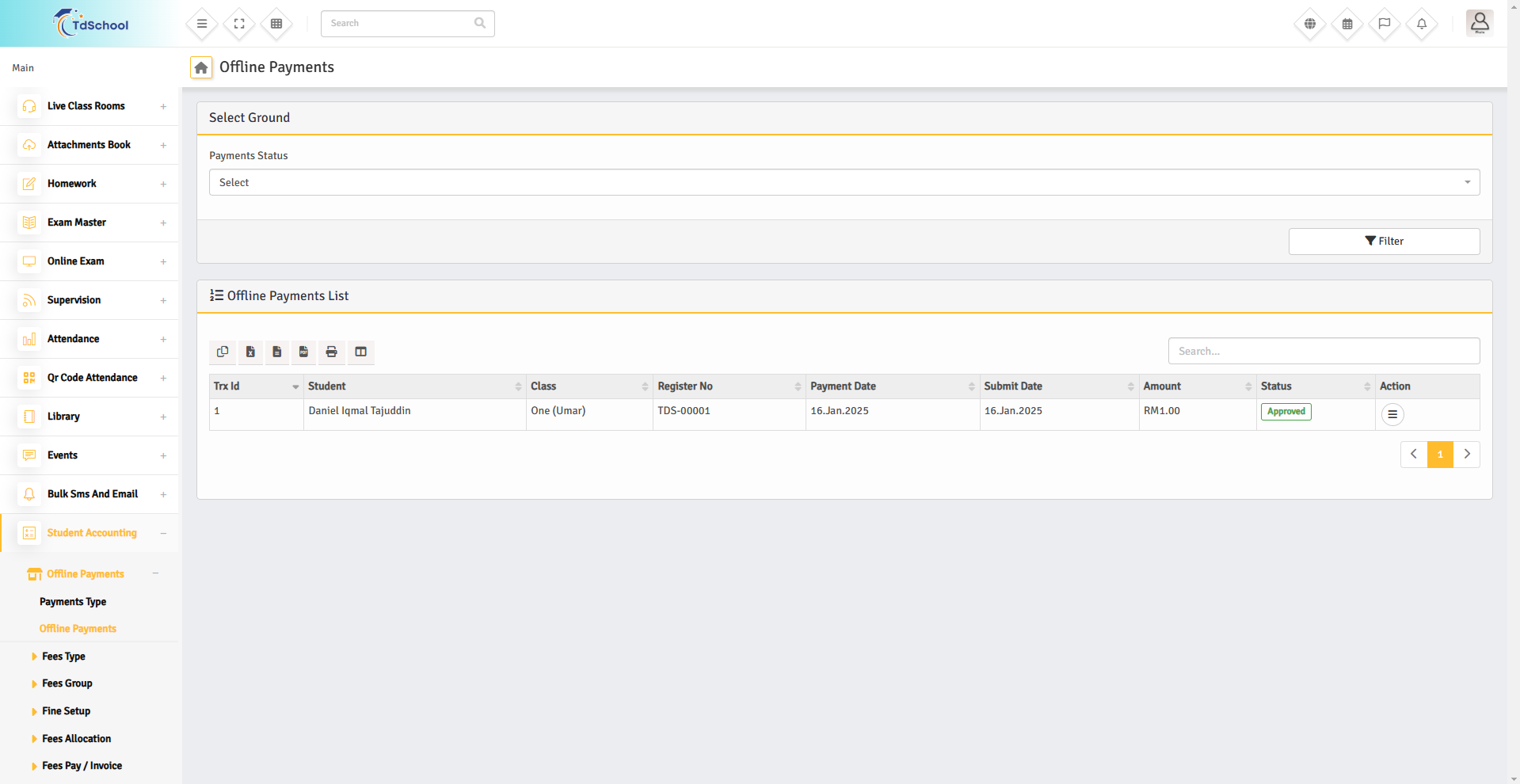Image resolution: width=1520 pixels, height=784 pixels.
Task: Copy the table data to clipboard
Action: [x=223, y=352]
